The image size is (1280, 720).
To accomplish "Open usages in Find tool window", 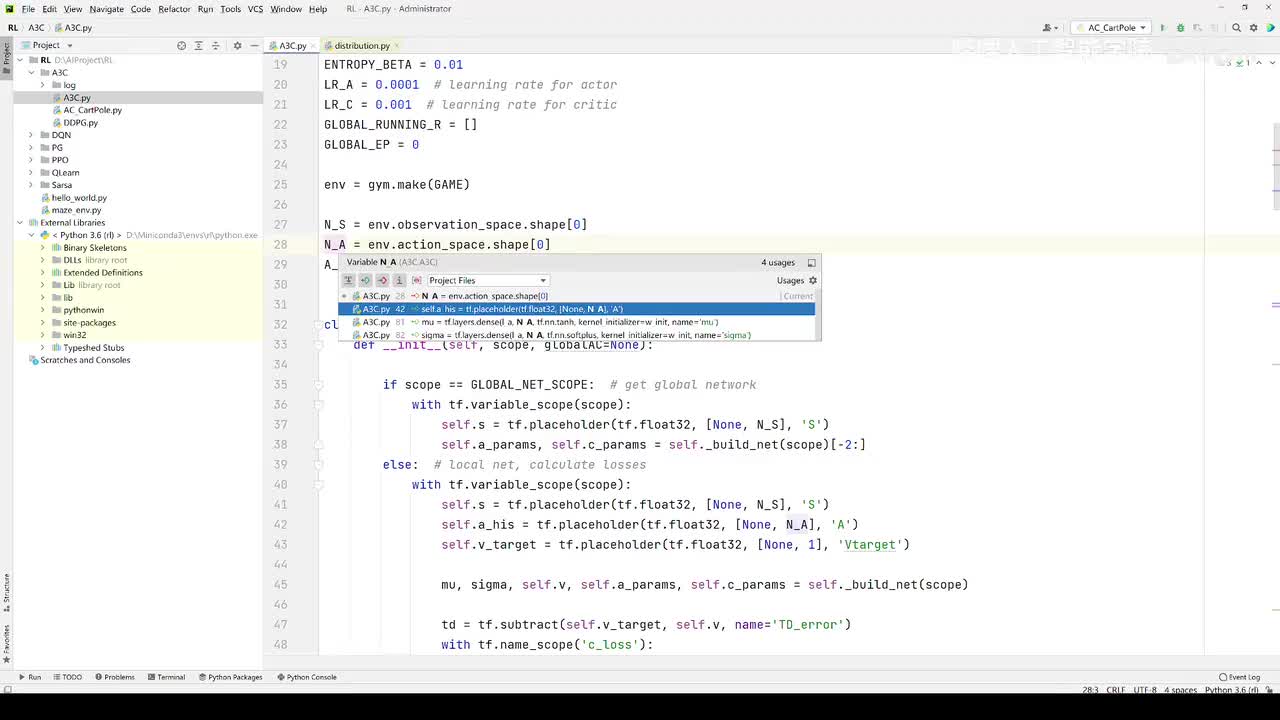I will 811,262.
